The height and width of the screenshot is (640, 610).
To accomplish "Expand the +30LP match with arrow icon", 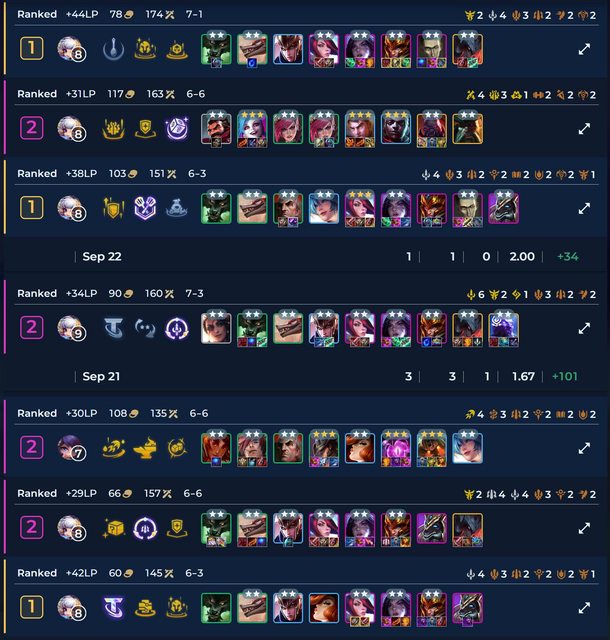I will tap(584, 448).
